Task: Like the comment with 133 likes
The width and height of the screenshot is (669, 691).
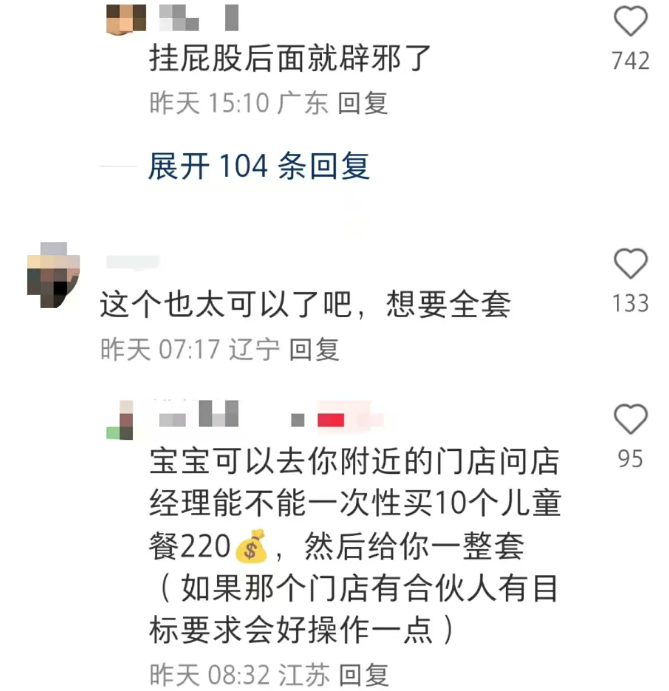Action: tap(631, 263)
